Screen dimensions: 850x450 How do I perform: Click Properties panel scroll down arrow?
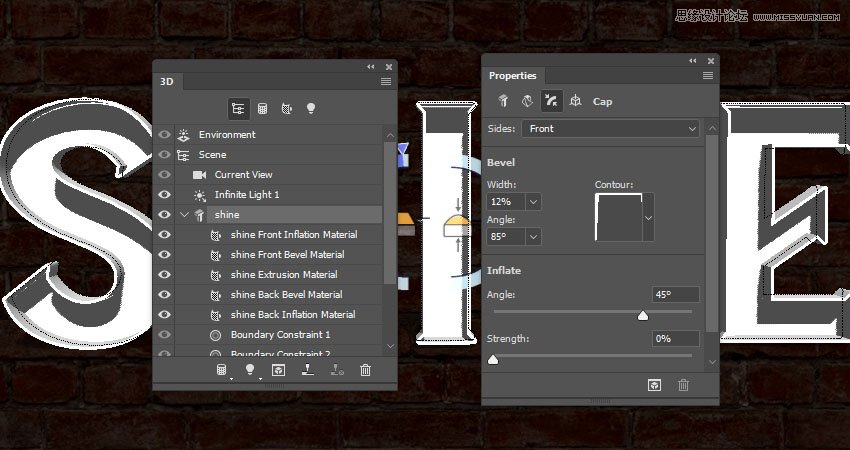coord(712,362)
